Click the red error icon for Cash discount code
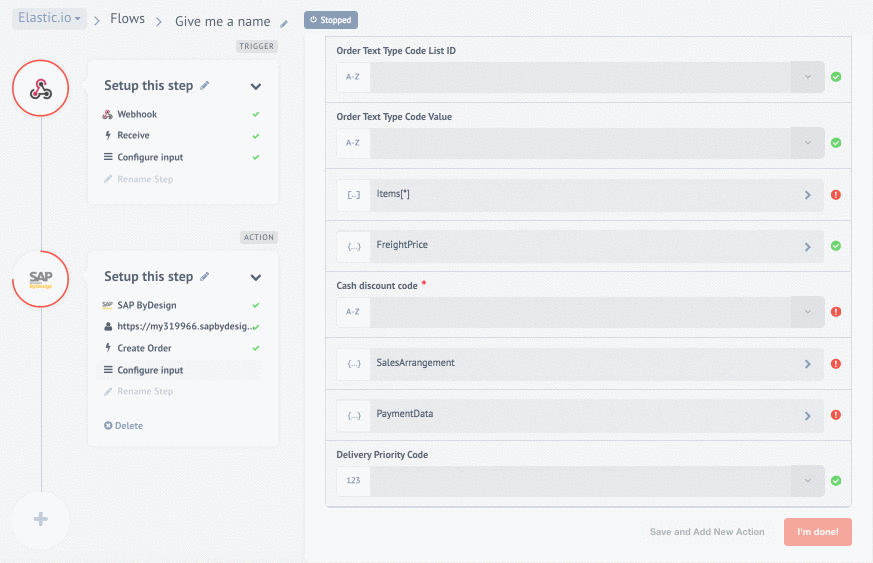873x563 pixels. pos(836,312)
